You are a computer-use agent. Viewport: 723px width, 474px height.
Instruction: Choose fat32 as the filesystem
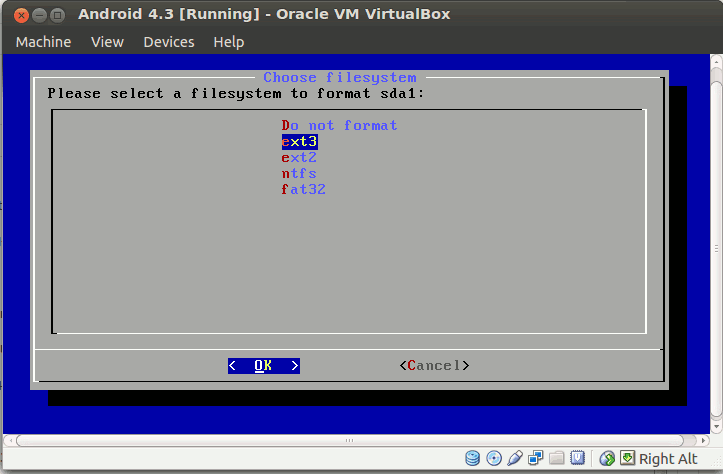pos(303,189)
